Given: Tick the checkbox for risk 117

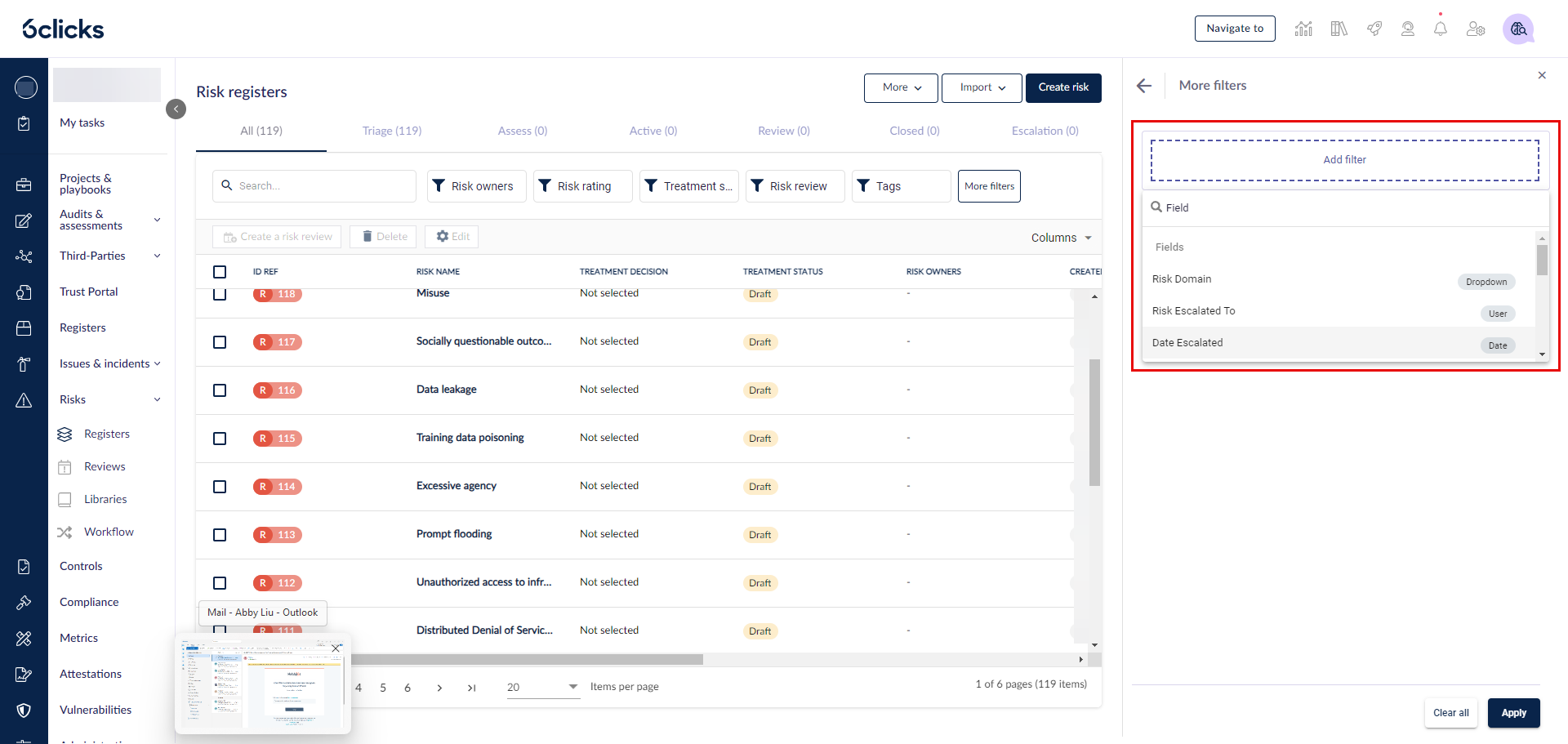Looking at the screenshot, I should [x=220, y=342].
